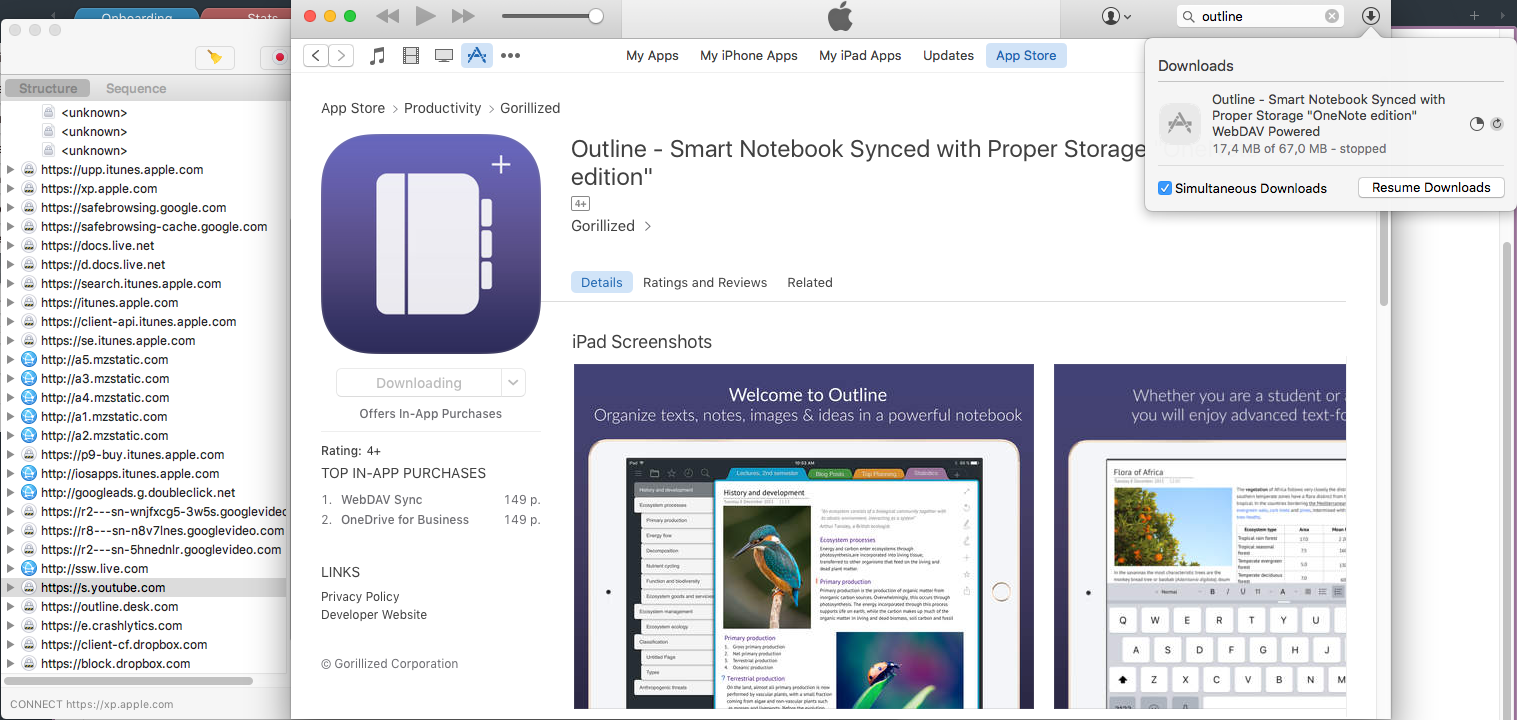The height and width of the screenshot is (720, 1517).
Task: Open Ratings and Reviews tab
Action: point(705,283)
